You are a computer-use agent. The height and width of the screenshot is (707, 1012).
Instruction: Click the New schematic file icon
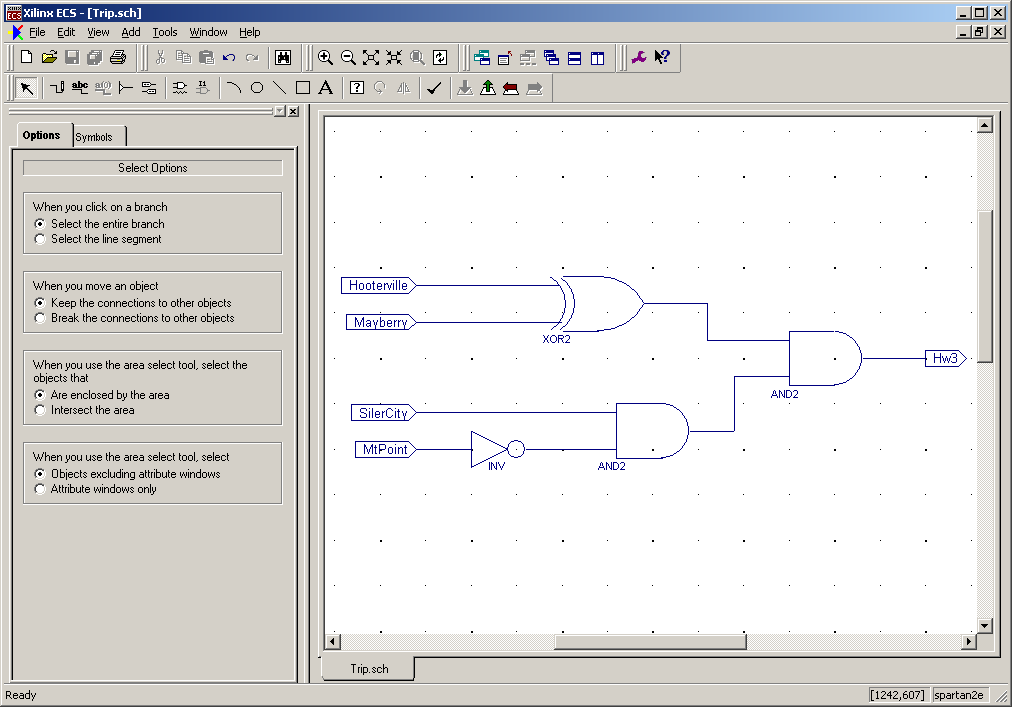[x=27, y=58]
